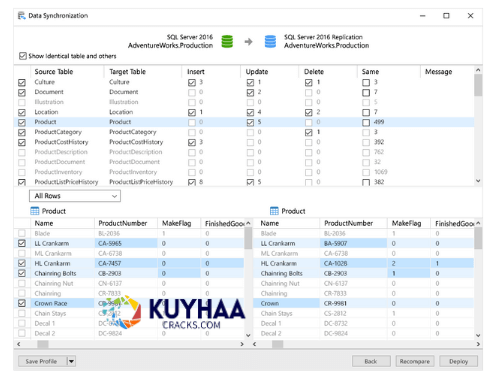Click the left grid horizontal scrollbar right arrow
Image resolution: width=494 pixels, height=382 pixels.
click(x=242, y=344)
